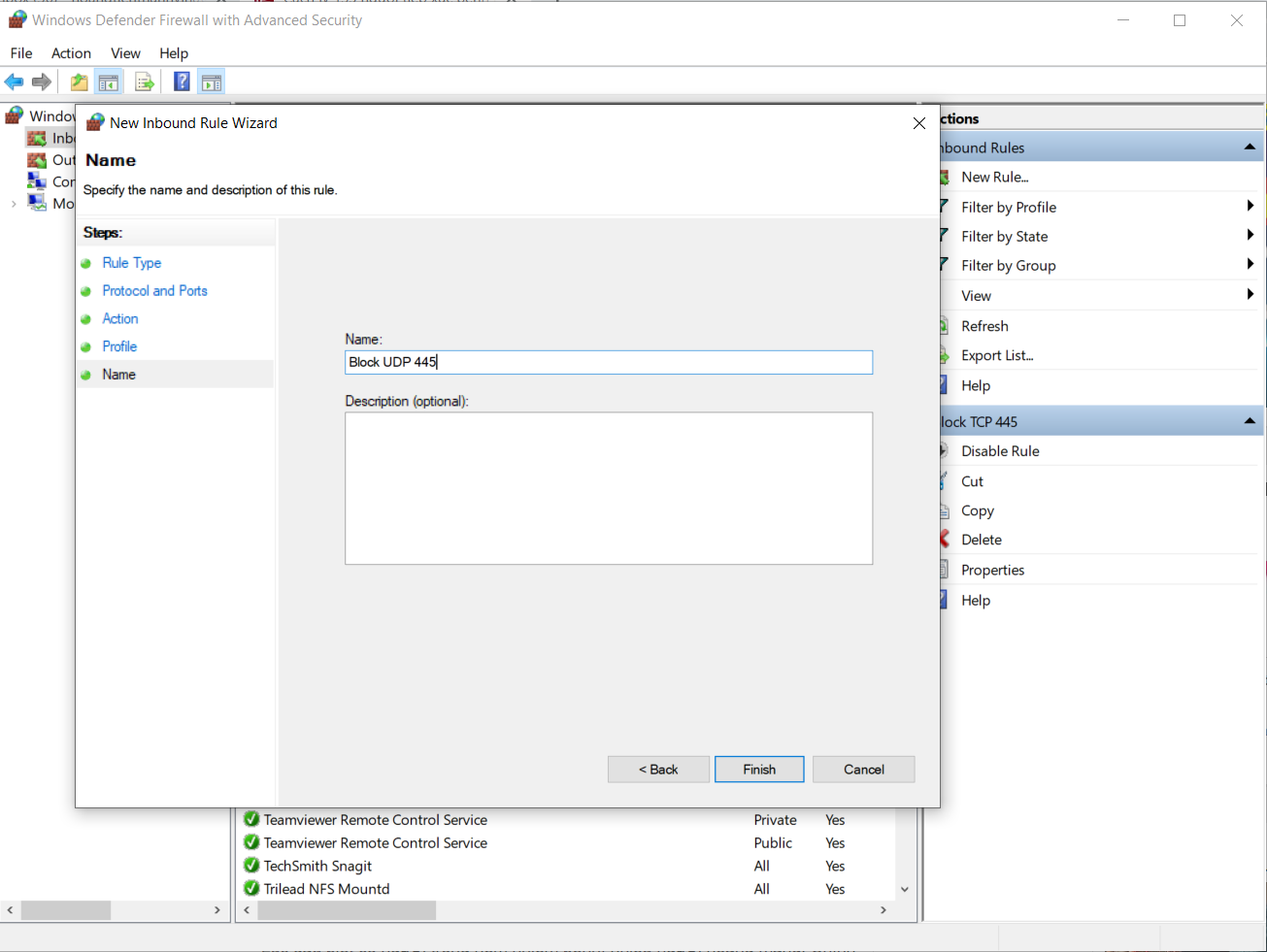Image resolution: width=1267 pixels, height=952 pixels.
Task: Toggle Show/Hide Console Tree toolbar icon
Action: tap(109, 82)
